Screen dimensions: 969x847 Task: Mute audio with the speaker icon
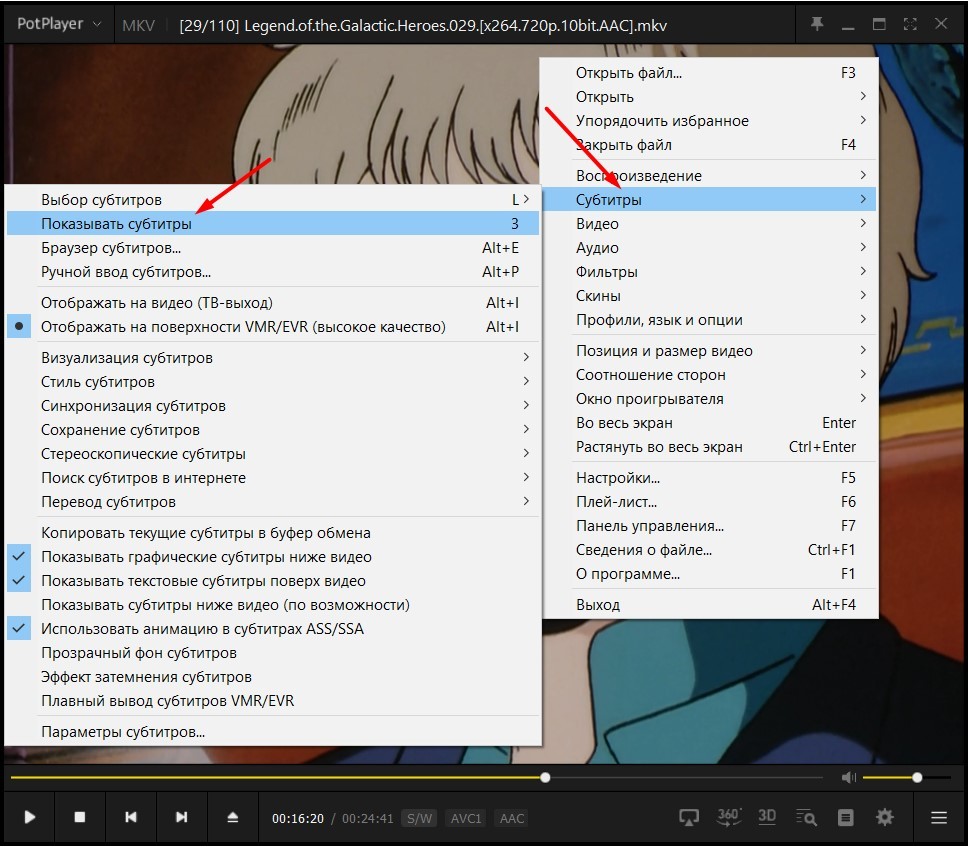849,777
